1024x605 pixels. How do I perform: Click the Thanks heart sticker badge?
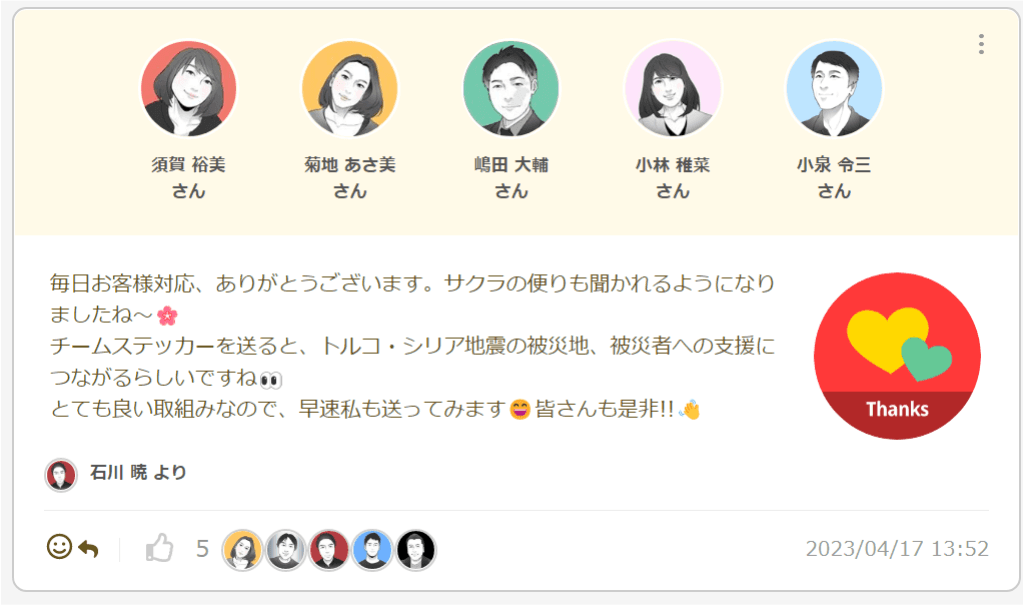point(897,356)
